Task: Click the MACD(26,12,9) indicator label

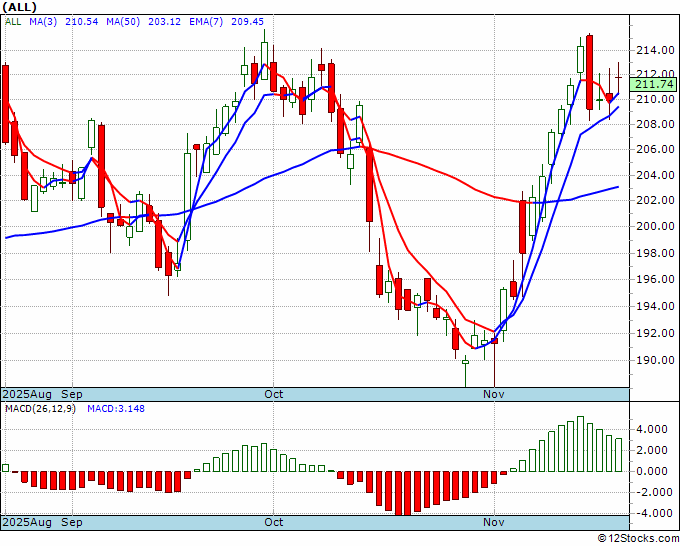Action: (40, 409)
